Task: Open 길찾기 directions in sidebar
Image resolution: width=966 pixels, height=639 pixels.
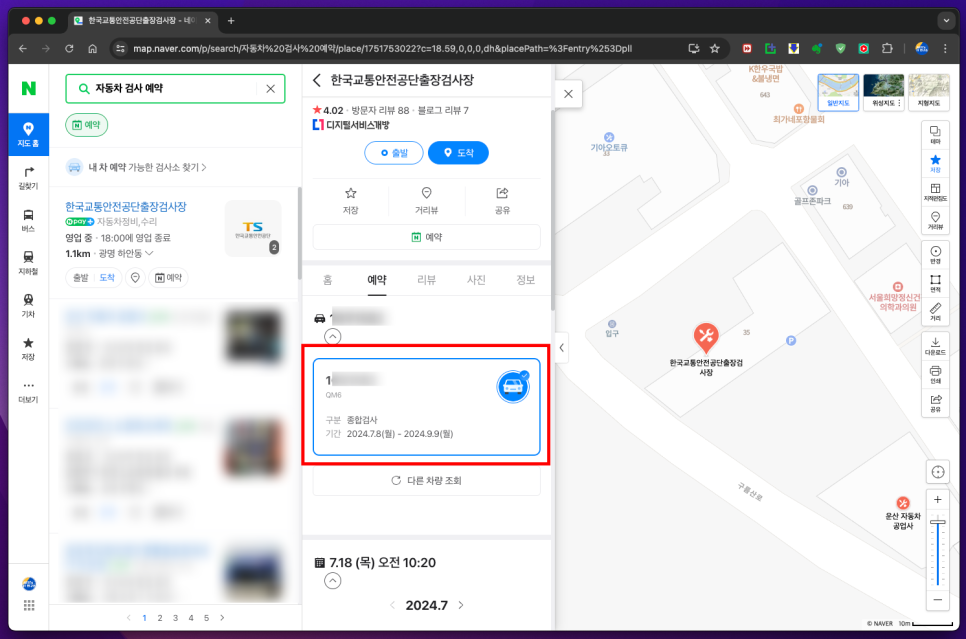Action: 28,177
